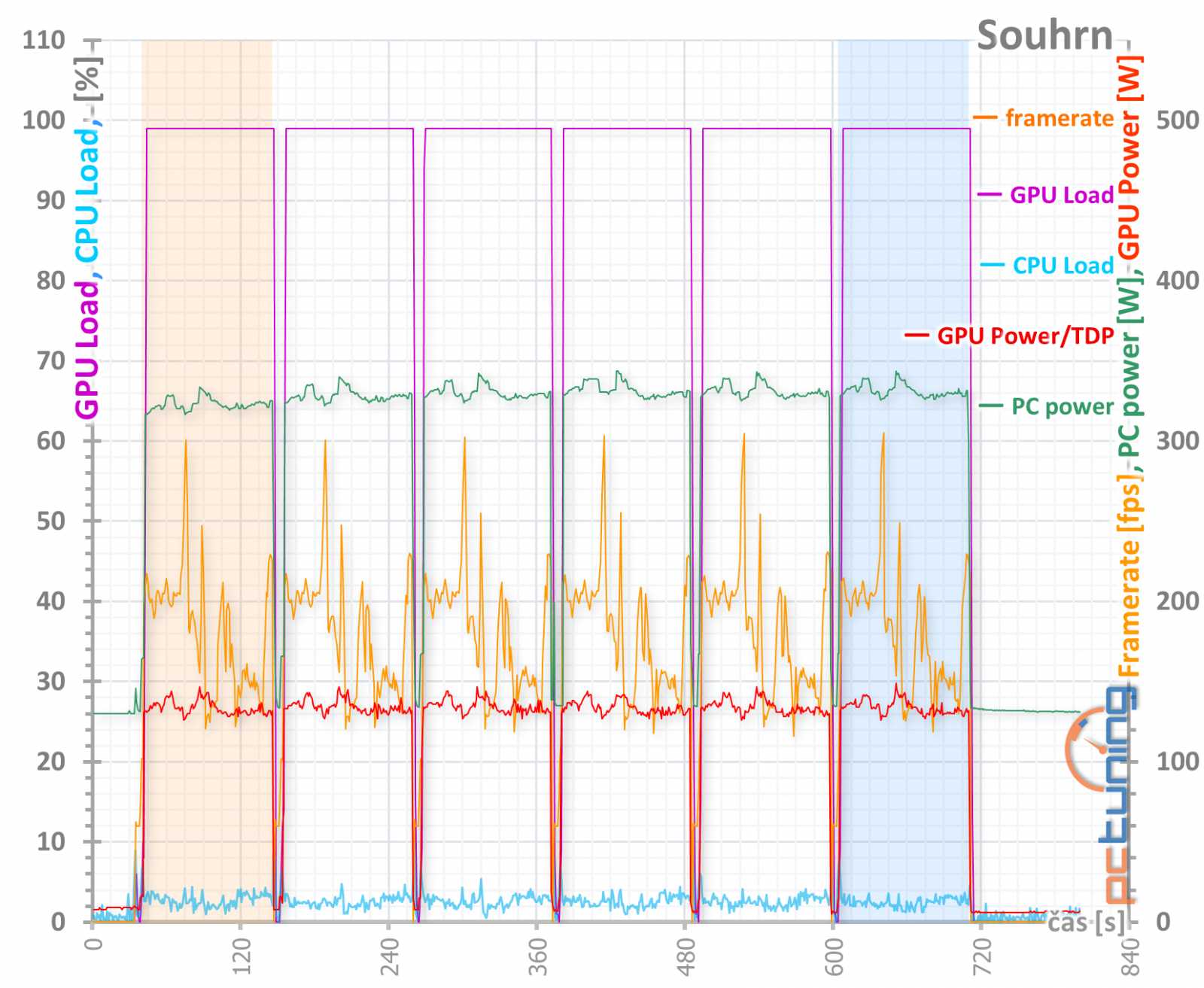Image resolution: width=1204 pixels, height=988 pixels.
Task: Click the magenta GPU Load legend line marker
Action: tap(989, 195)
